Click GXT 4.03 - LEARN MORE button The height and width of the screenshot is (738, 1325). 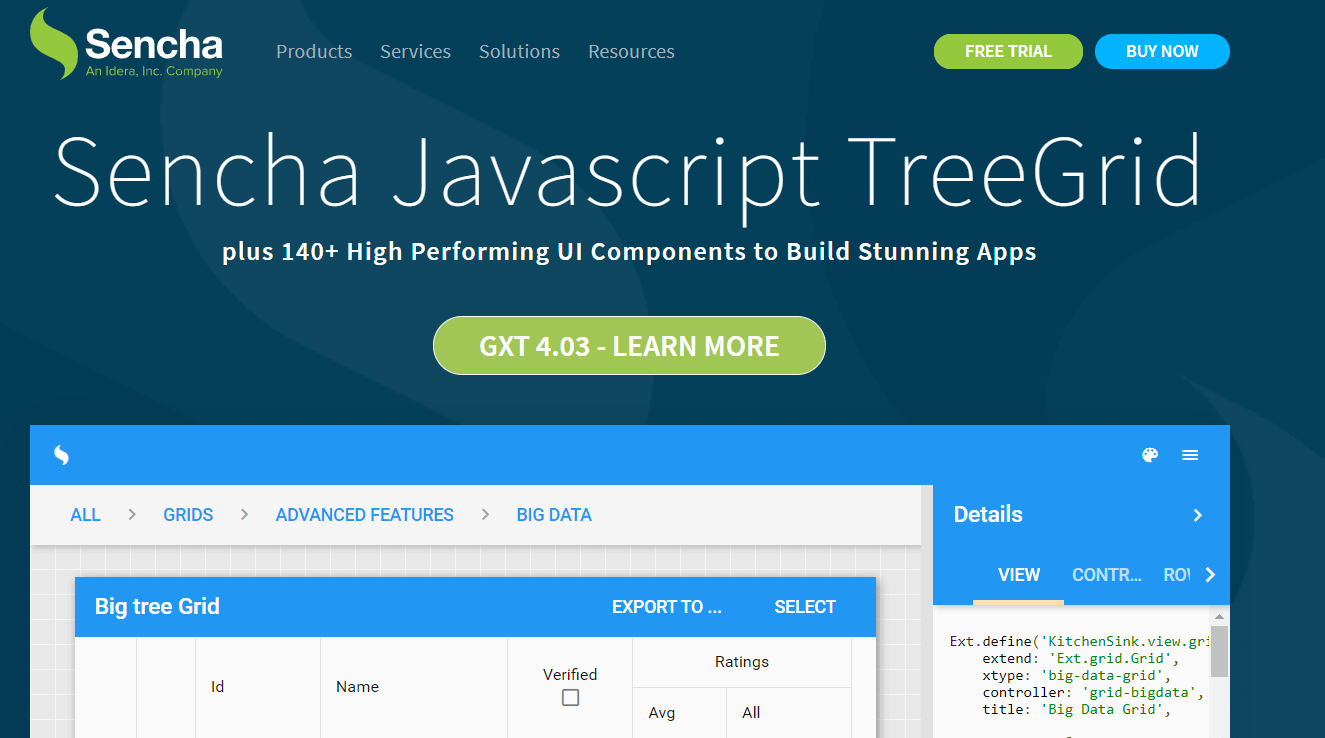(x=629, y=346)
